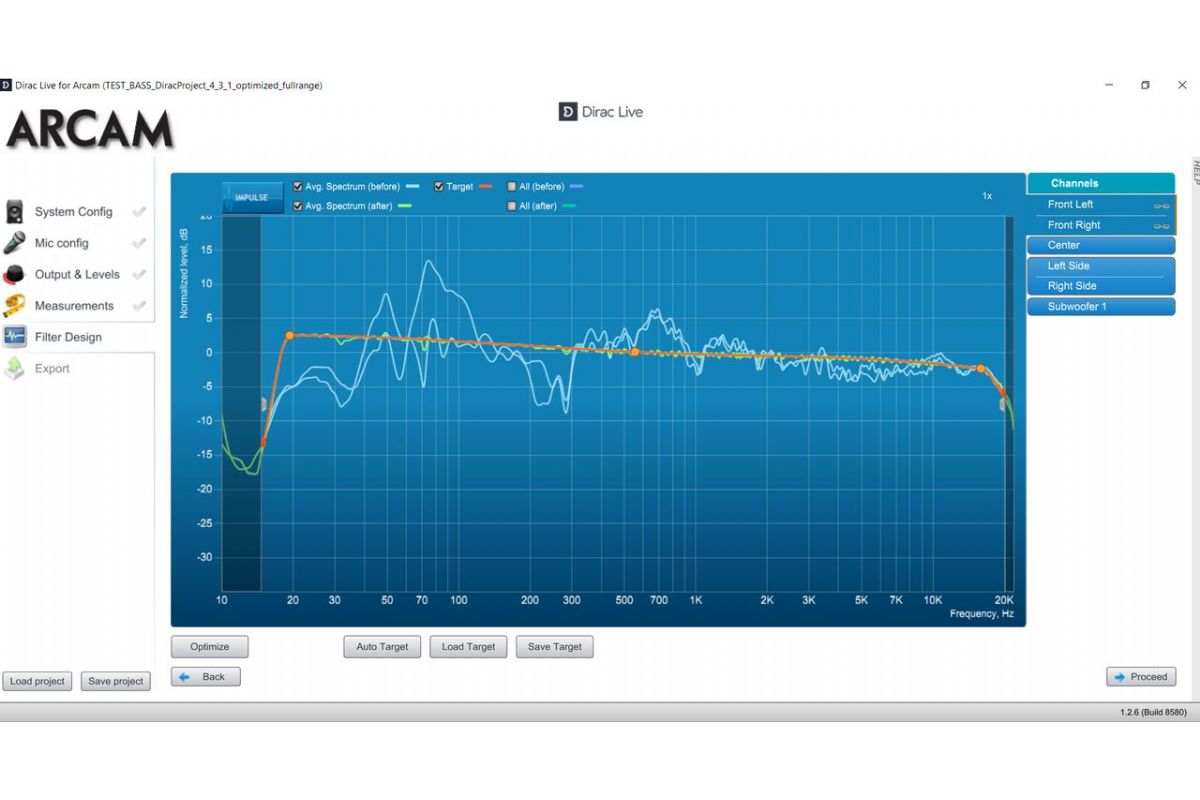Click the Dirac Live logo icon
Viewport: 1200px width, 800px height.
point(567,112)
